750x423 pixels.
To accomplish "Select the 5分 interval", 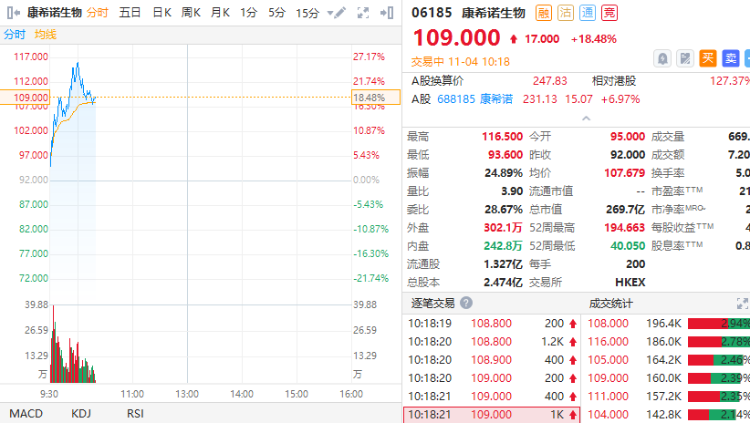I will point(276,12).
